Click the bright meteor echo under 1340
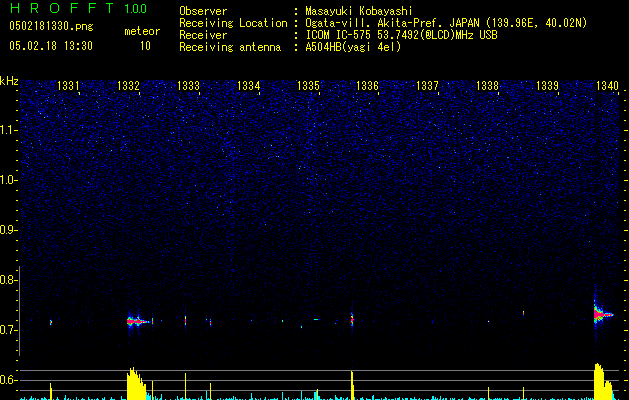Image resolution: width=629 pixels, height=400 pixels. 603,314
